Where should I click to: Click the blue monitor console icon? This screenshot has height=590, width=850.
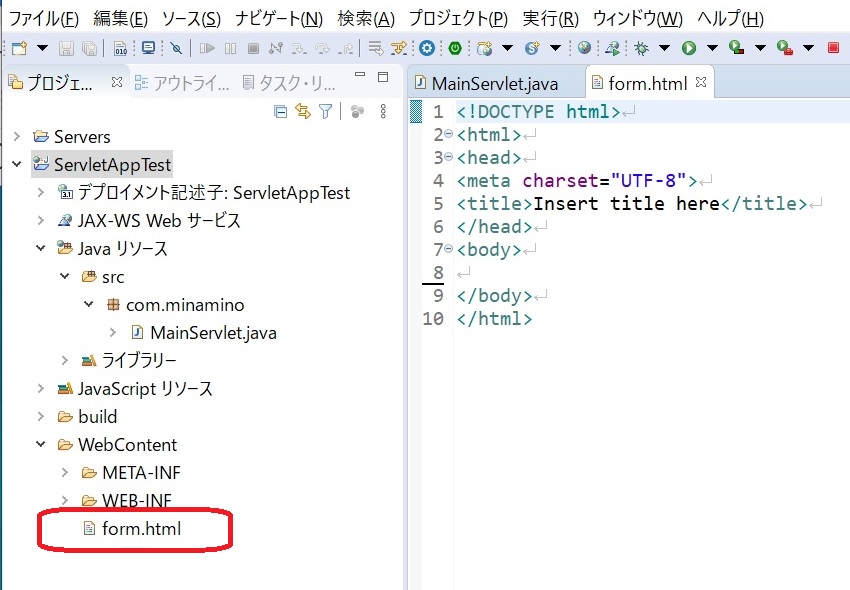148,48
